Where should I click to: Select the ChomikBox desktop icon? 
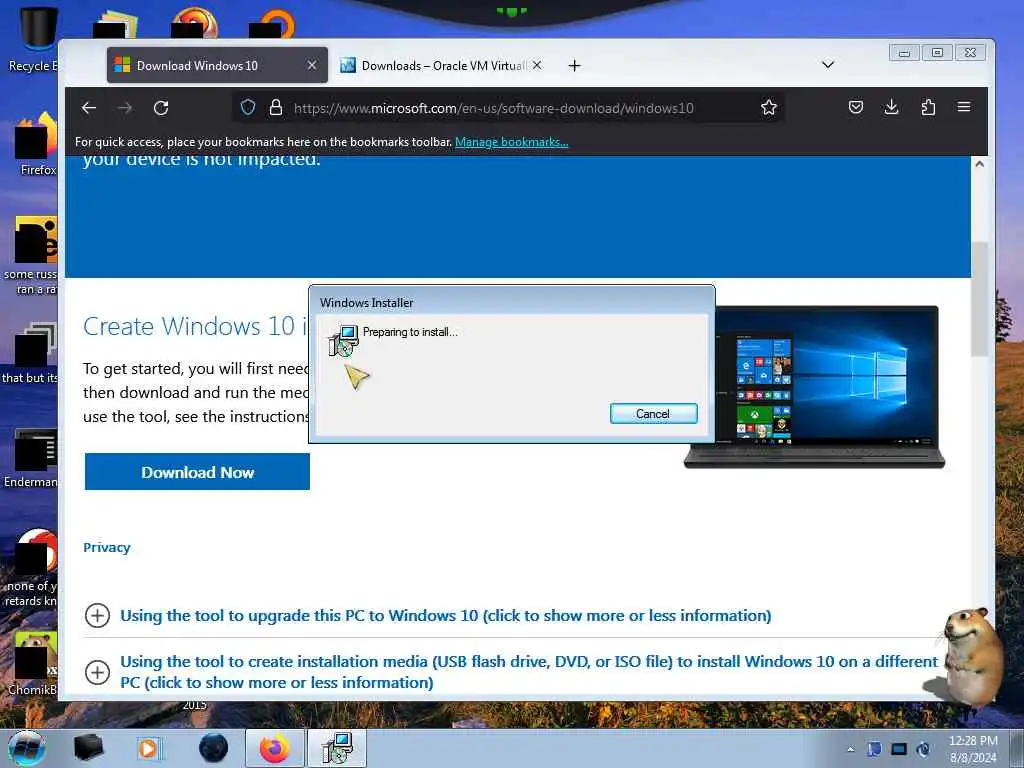click(31, 663)
